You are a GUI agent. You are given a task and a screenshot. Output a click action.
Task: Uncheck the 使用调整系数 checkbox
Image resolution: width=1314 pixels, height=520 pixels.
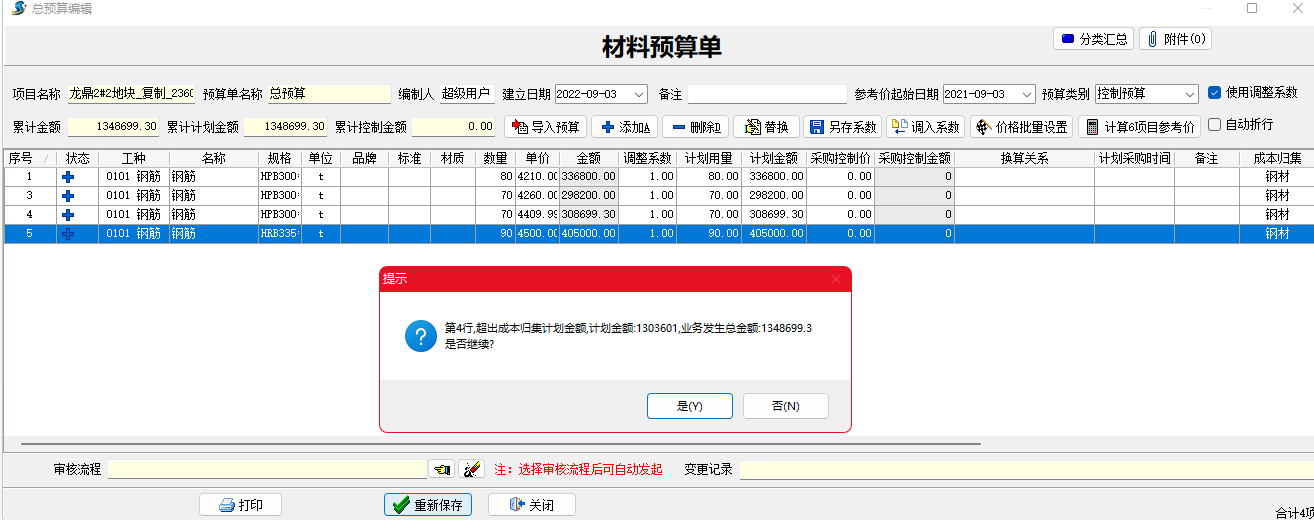coord(1214,93)
